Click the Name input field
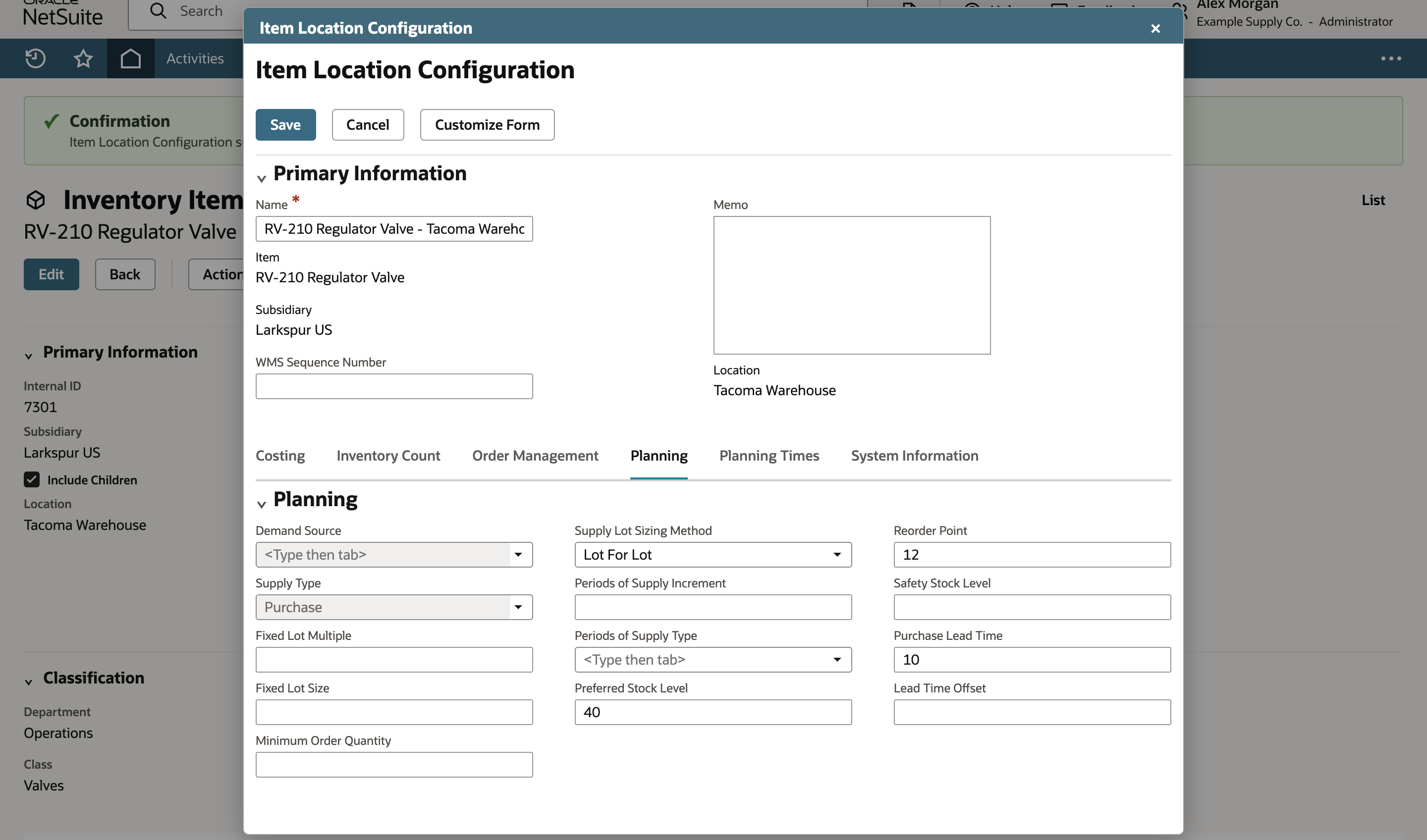1427x840 pixels. 393,229
